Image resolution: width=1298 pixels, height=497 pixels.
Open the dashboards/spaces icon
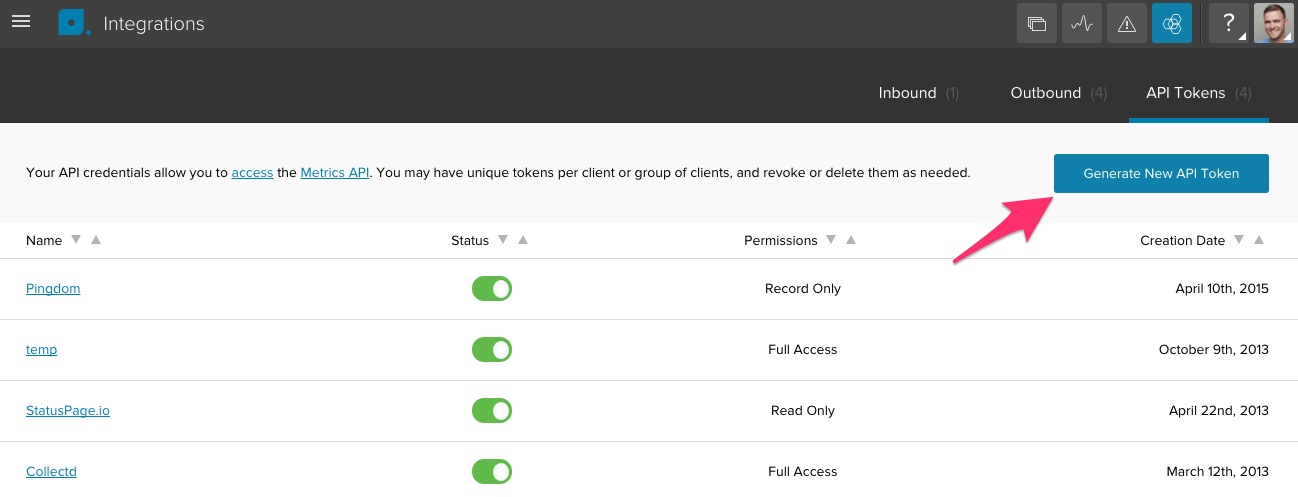point(1037,23)
